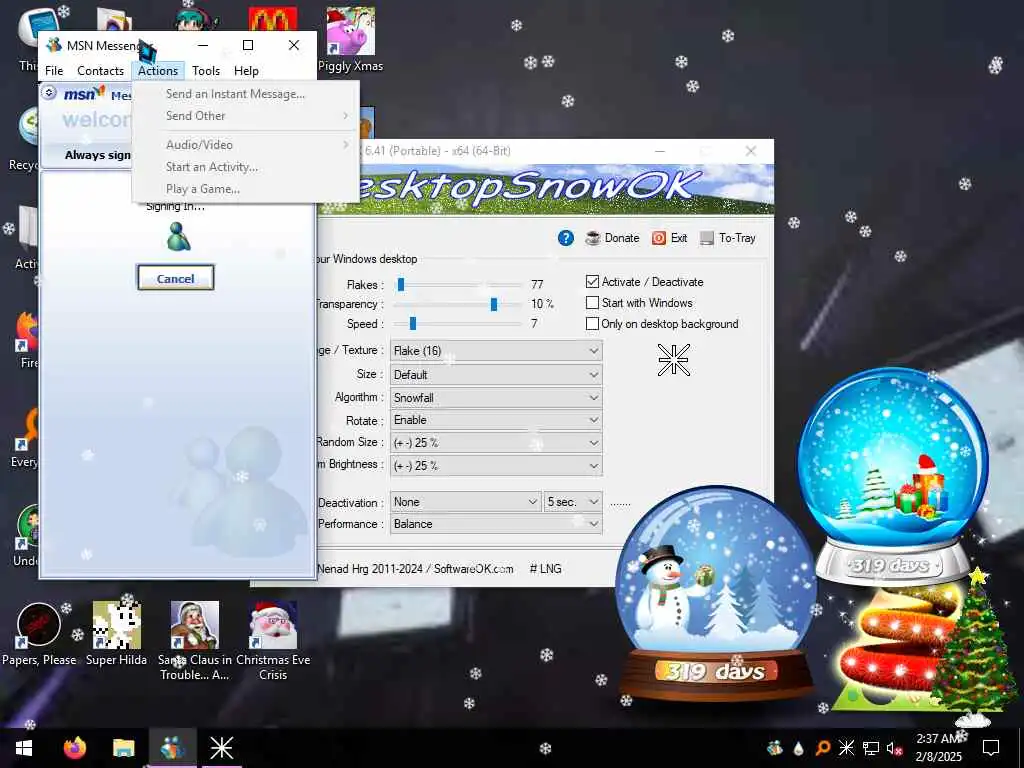Open the network tray icon
1024x768 pixels.
pos(871,748)
